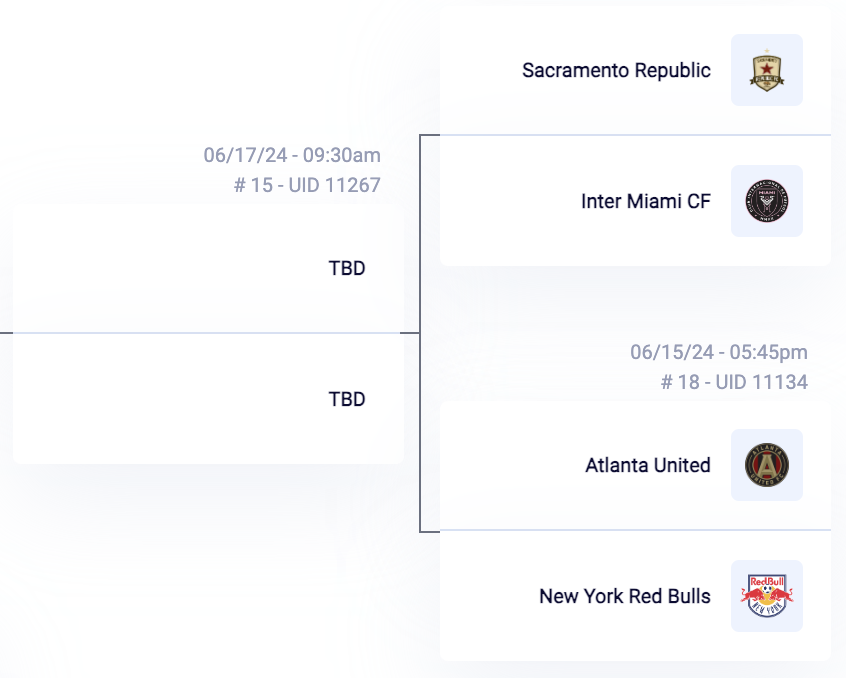Open the Atlanta United team entry
Screen dimensions: 846x678
pyautogui.click(x=647, y=465)
